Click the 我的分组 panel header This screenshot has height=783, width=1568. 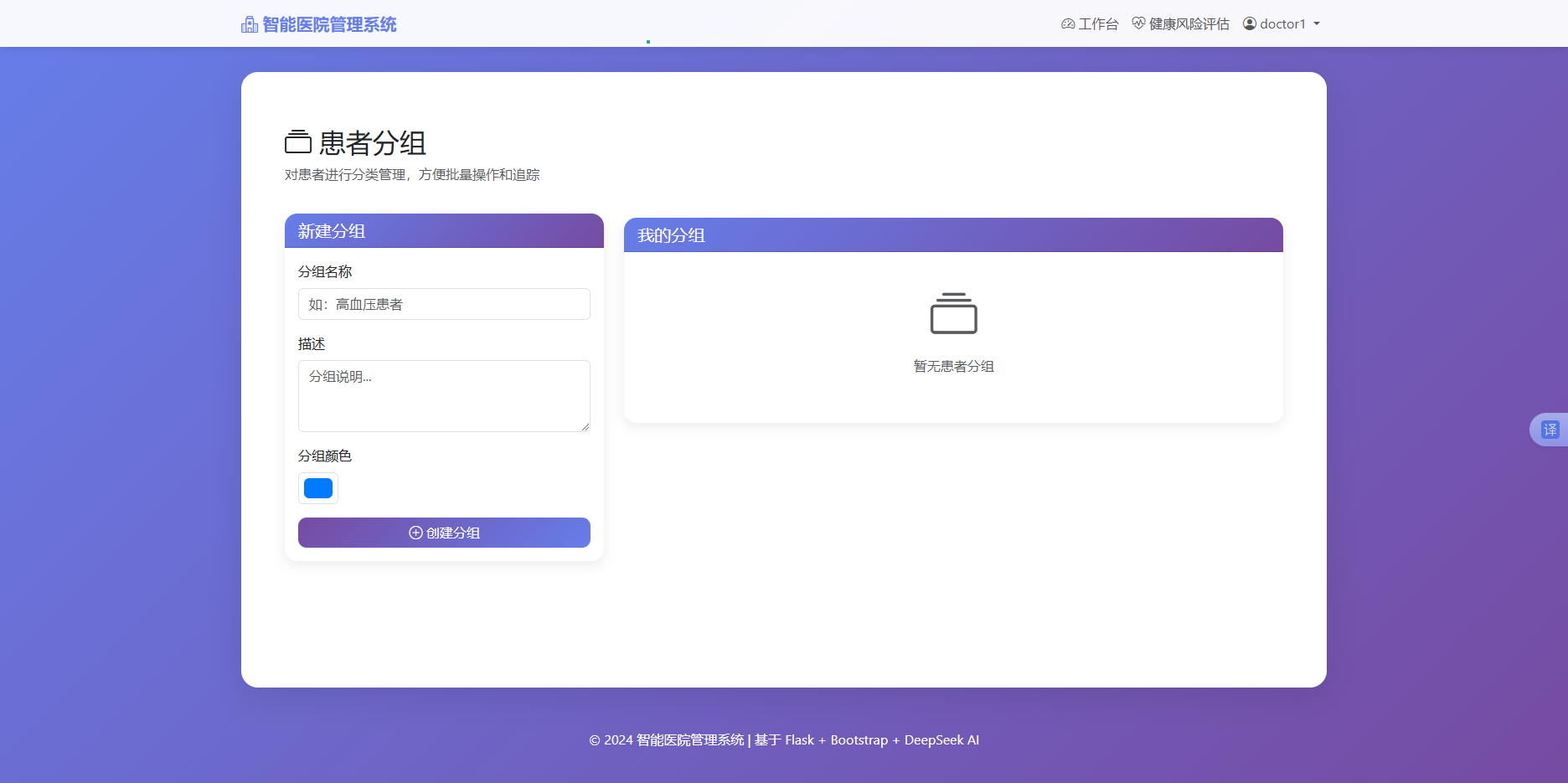pos(669,235)
